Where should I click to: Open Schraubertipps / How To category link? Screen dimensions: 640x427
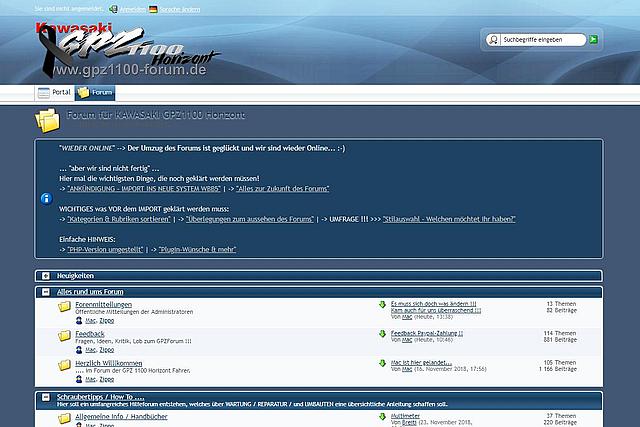(x=101, y=397)
